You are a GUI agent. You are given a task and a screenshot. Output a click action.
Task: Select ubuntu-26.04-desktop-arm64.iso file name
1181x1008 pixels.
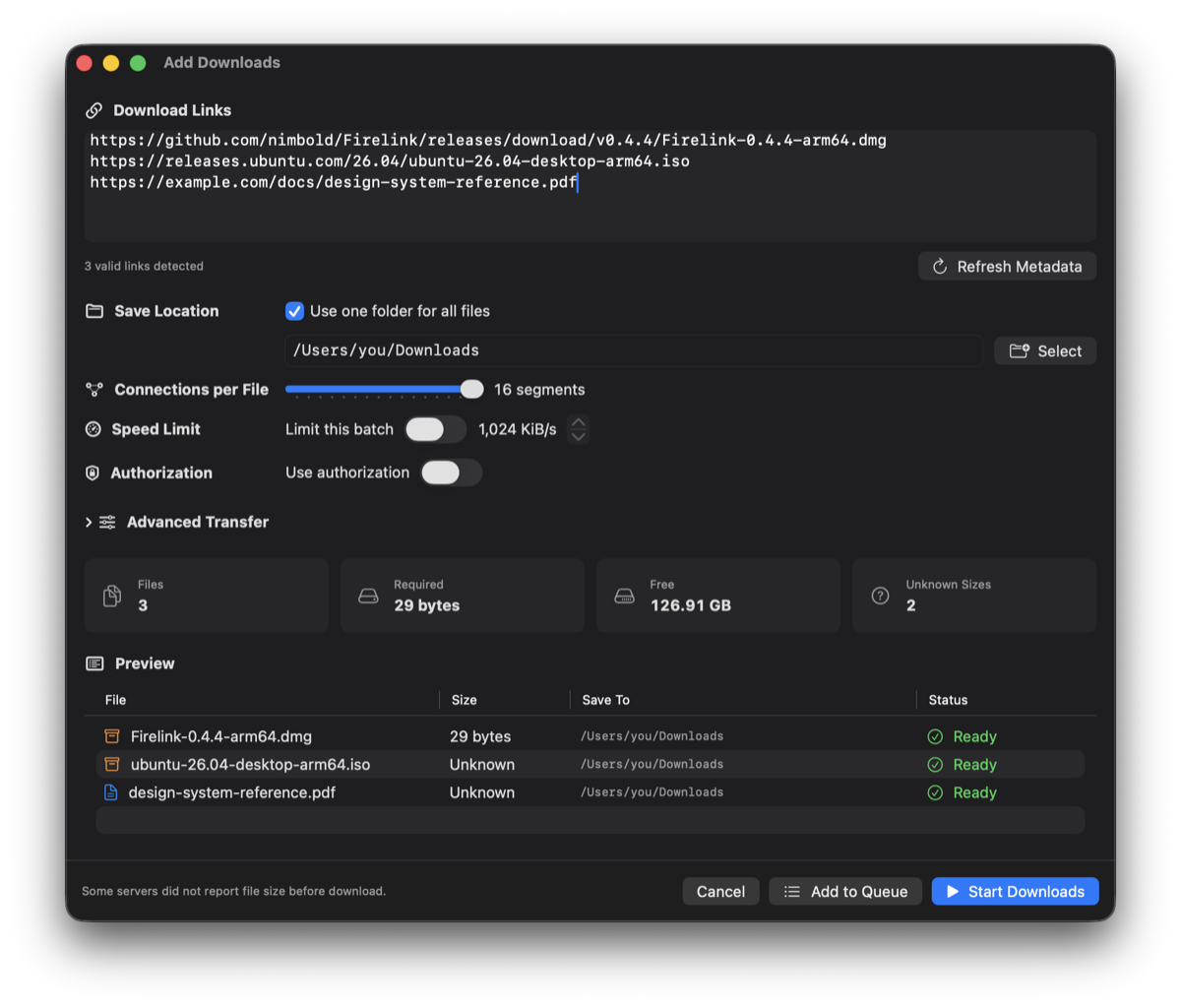250,765
